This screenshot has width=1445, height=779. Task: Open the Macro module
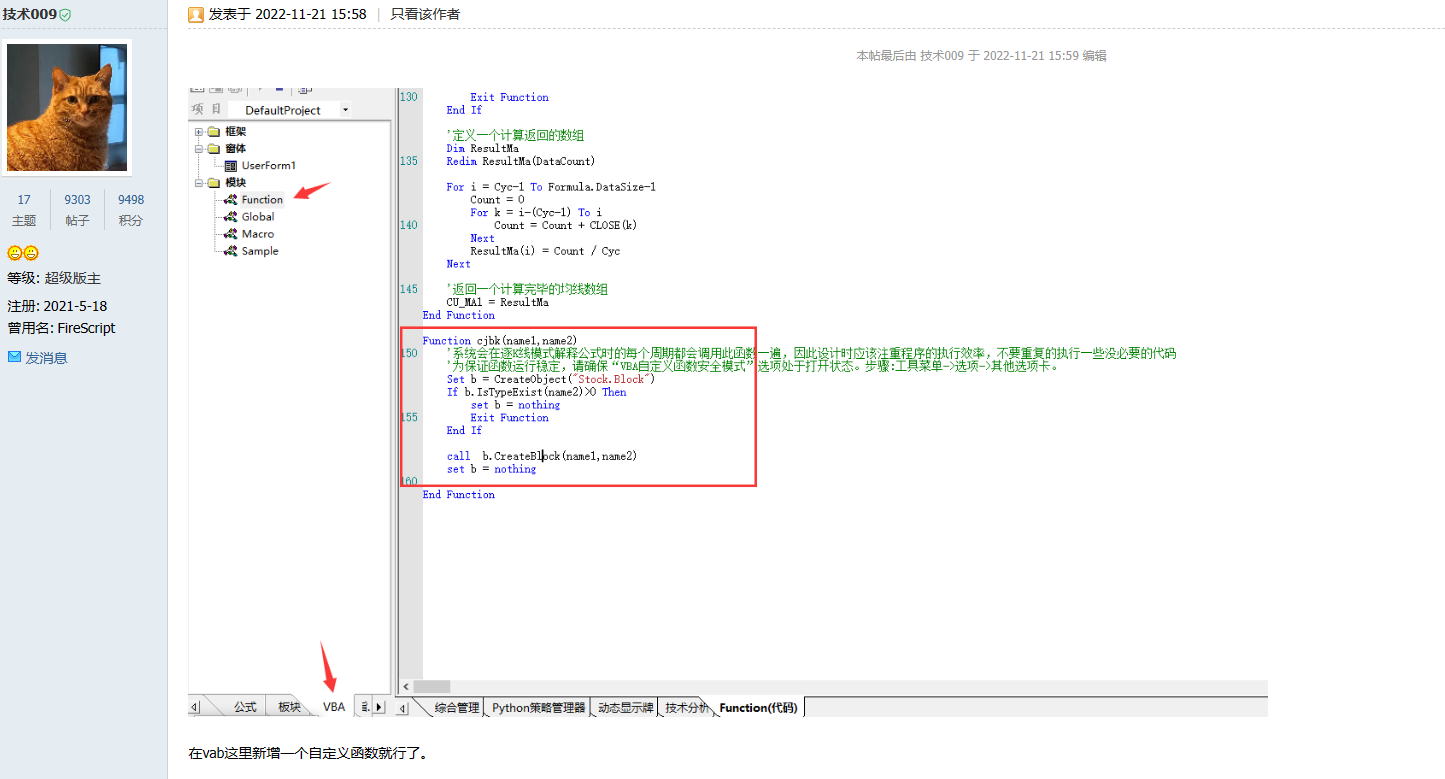pos(258,234)
